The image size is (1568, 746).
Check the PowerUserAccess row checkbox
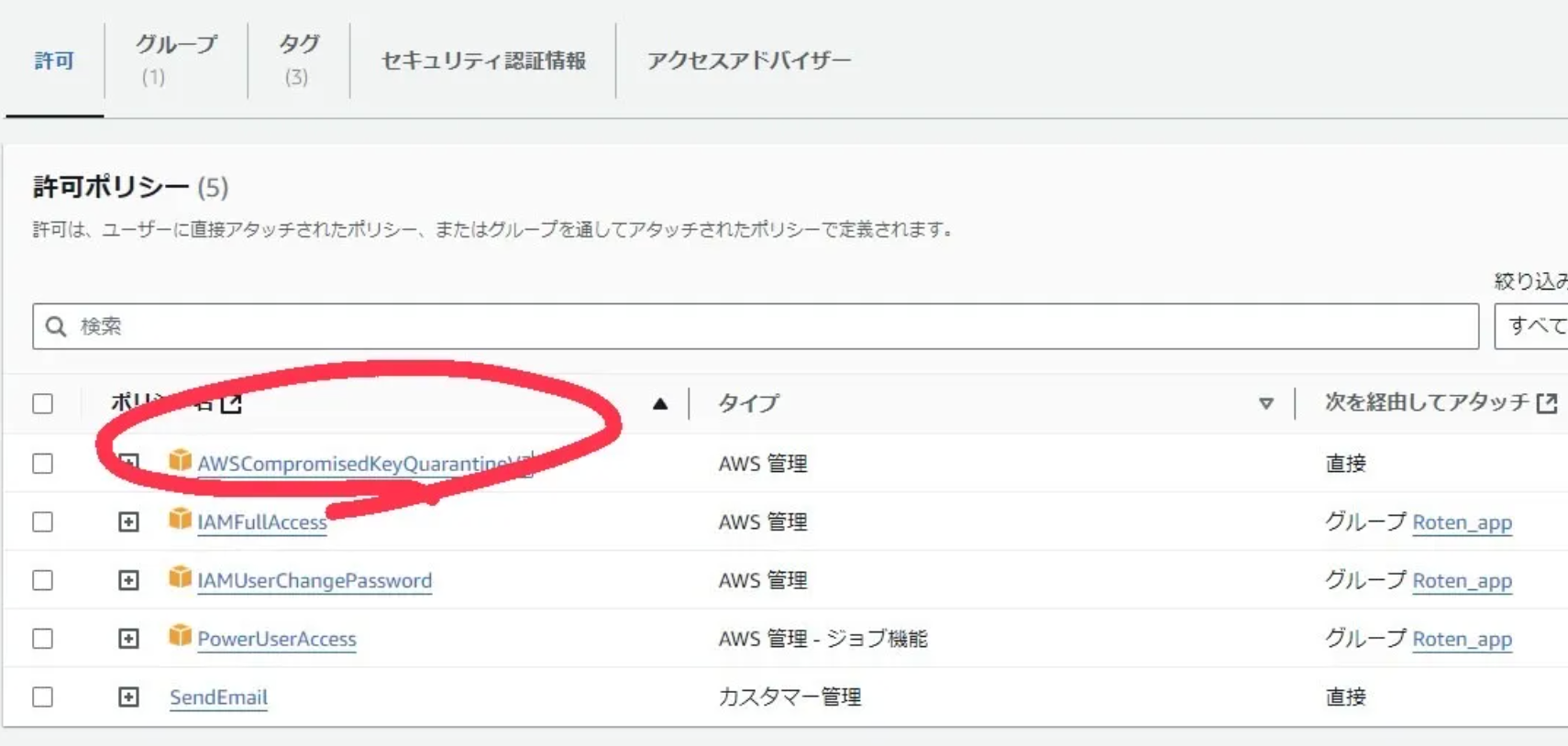pos(43,639)
